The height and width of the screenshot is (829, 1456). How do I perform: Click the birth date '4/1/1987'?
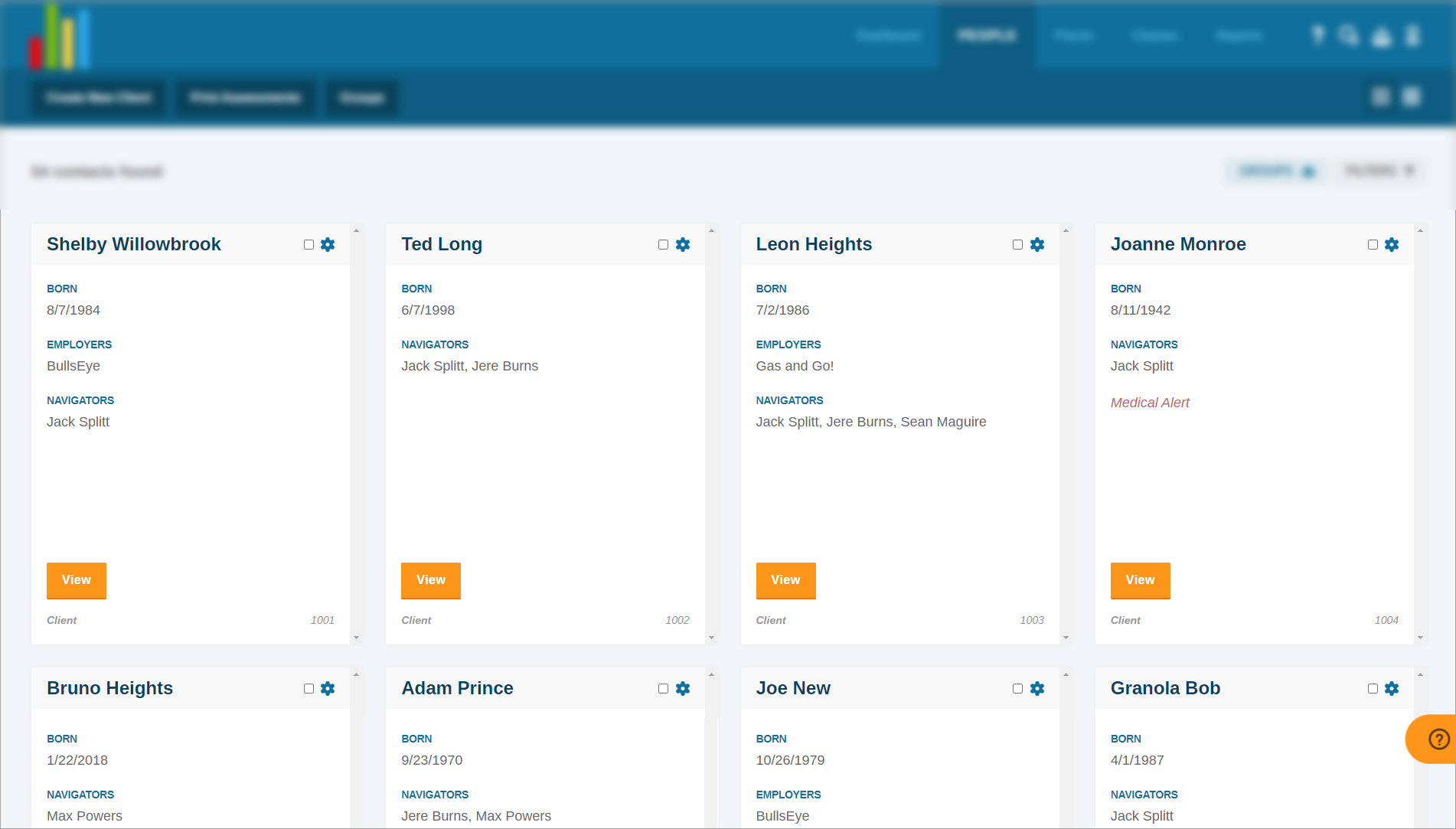[1137, 760]
